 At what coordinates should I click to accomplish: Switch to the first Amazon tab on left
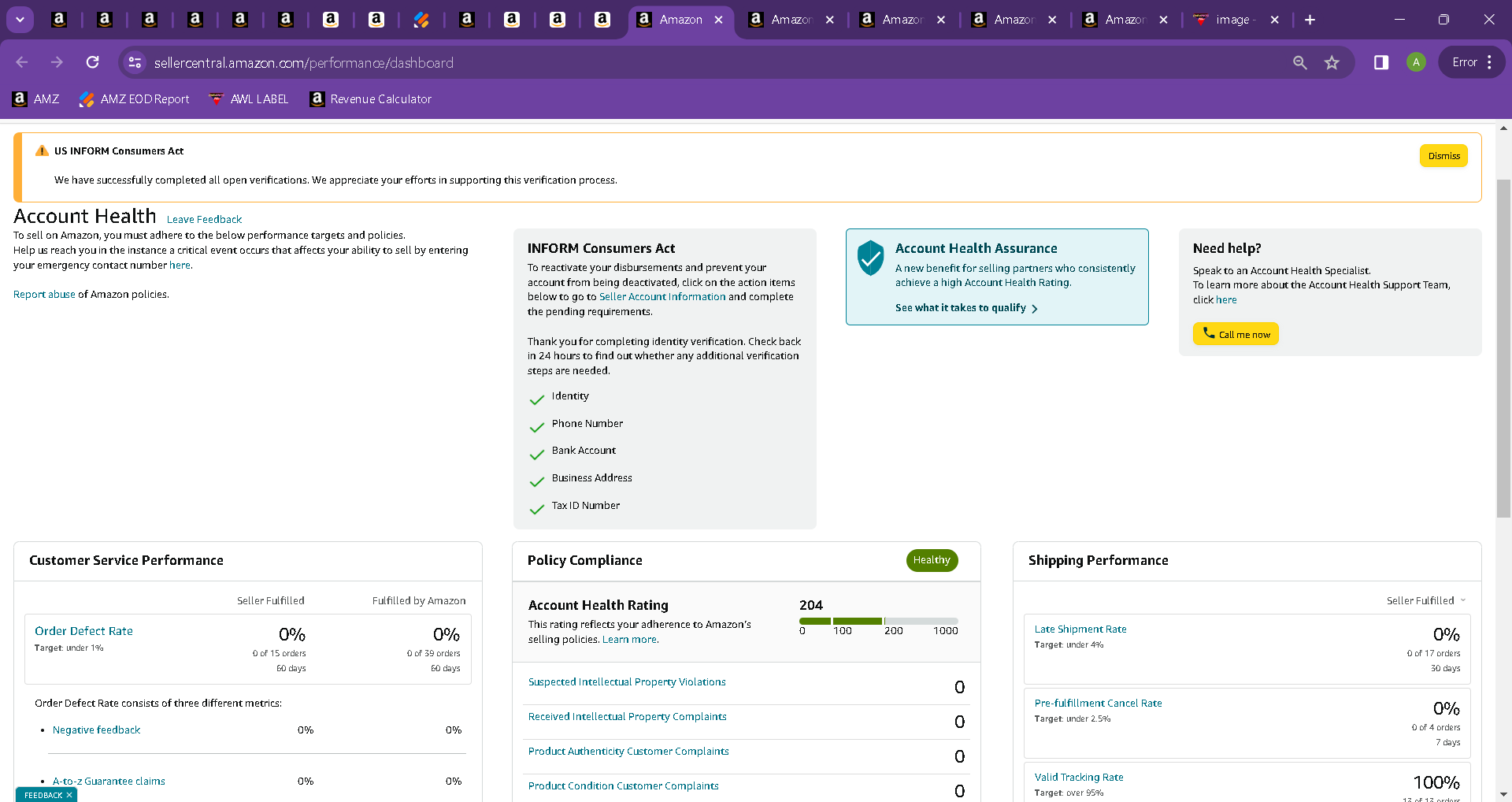59,20
